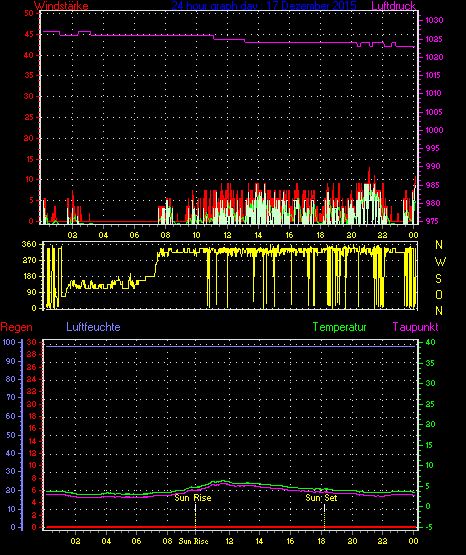The image size is (466, 555).
Task: Click the 1025 value on the Luftdruck axis
Action: point(434,39)
